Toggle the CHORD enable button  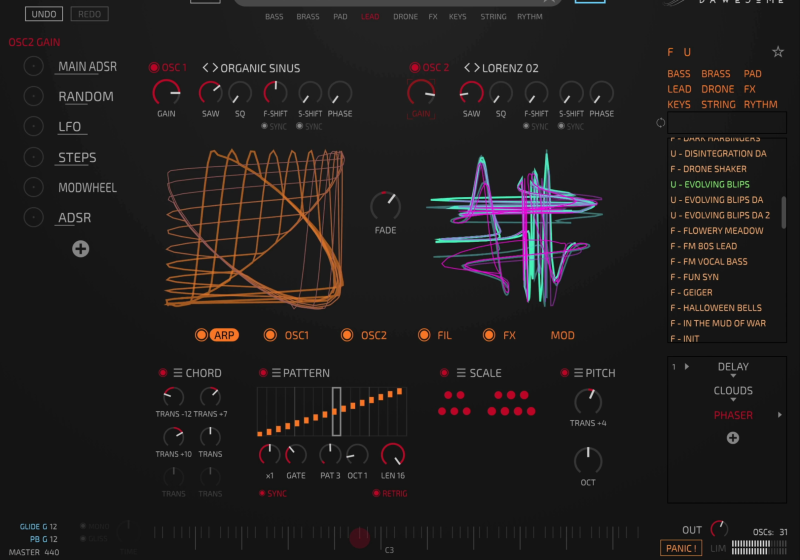click(163, 373)
